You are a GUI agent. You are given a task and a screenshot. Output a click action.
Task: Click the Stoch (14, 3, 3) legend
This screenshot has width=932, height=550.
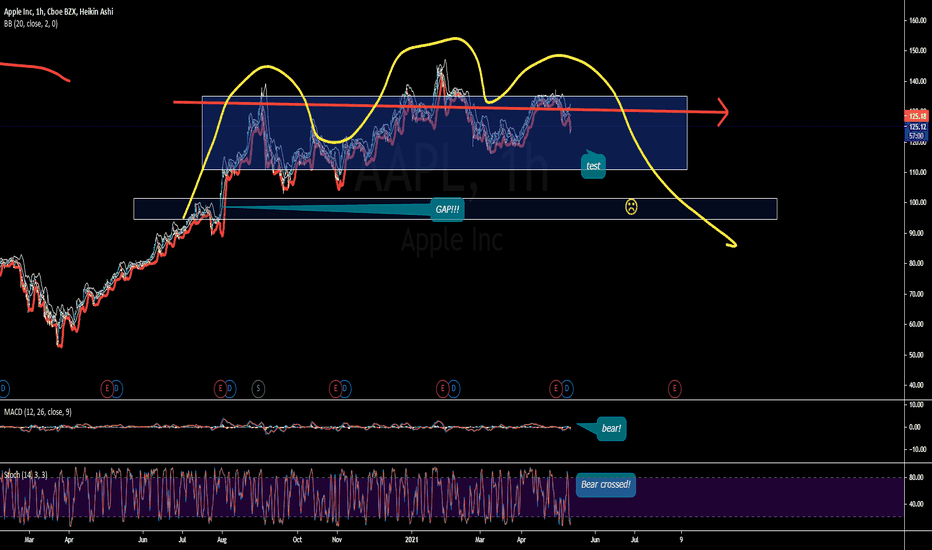click(25, 474)
